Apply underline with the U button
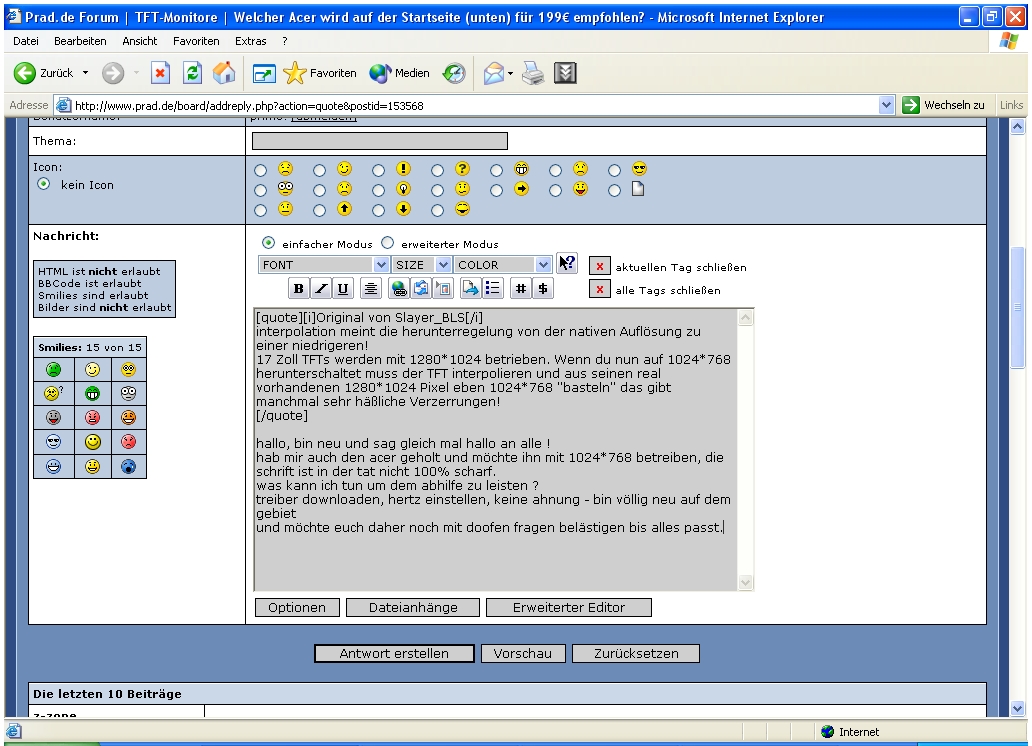 click(343, 289)
